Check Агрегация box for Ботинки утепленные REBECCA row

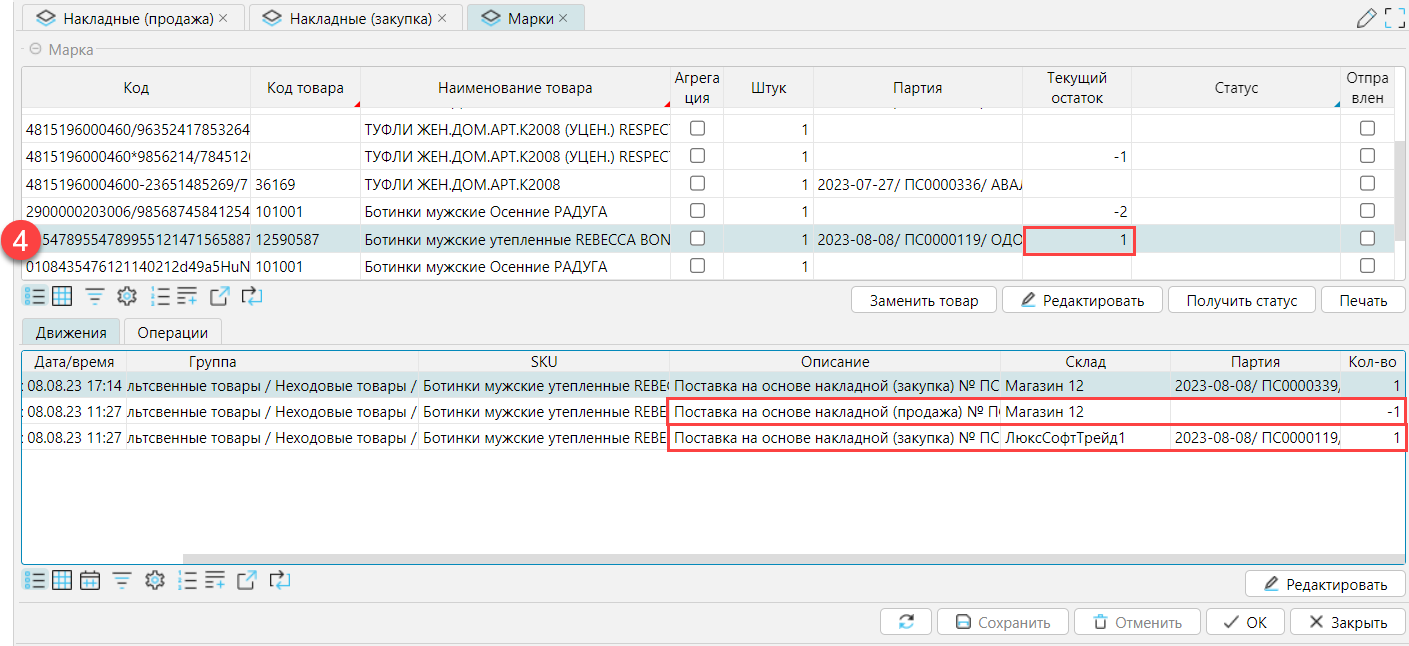pos(698,239)
